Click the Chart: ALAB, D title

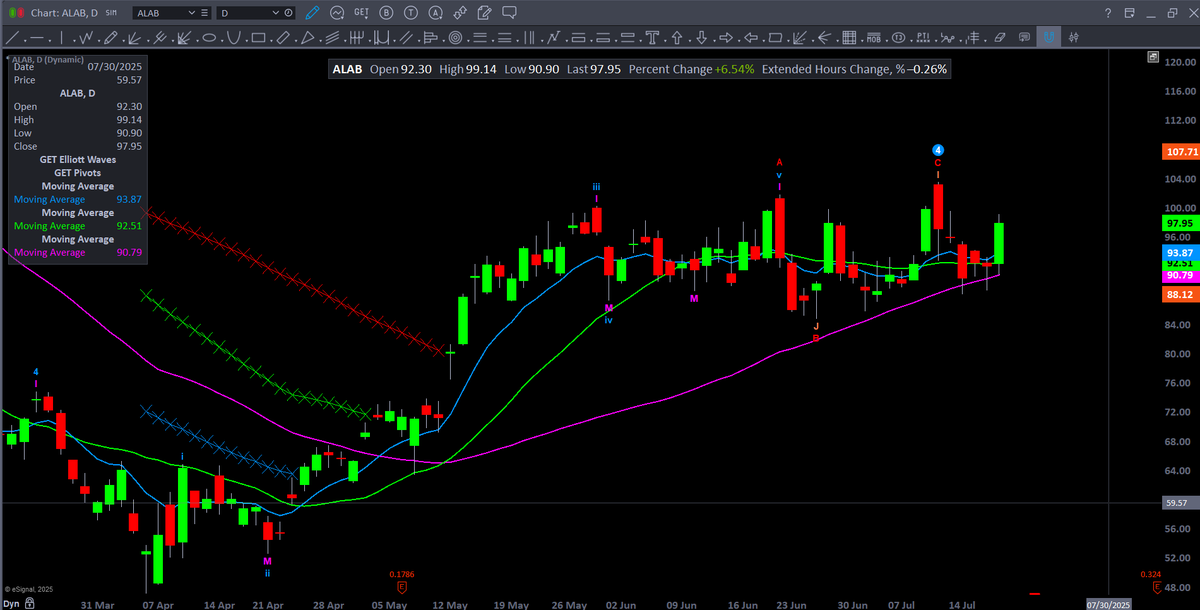[64, 13]
